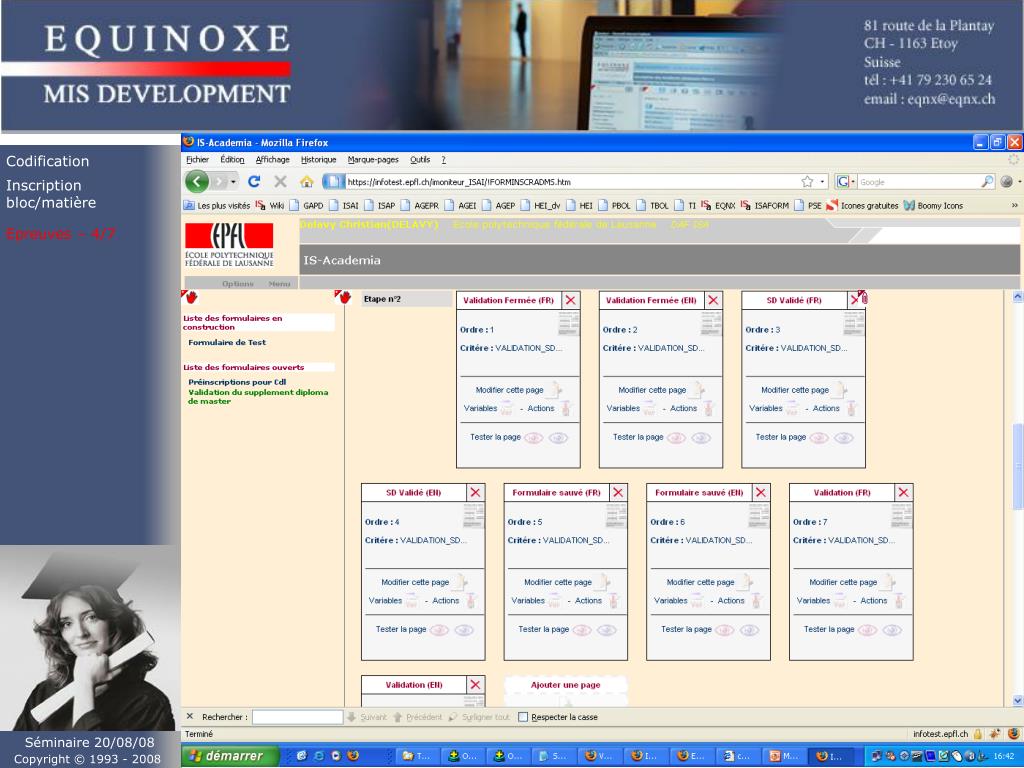1024x768 pixels.
Task: Open the Historique menu
Action: (318, 159)
